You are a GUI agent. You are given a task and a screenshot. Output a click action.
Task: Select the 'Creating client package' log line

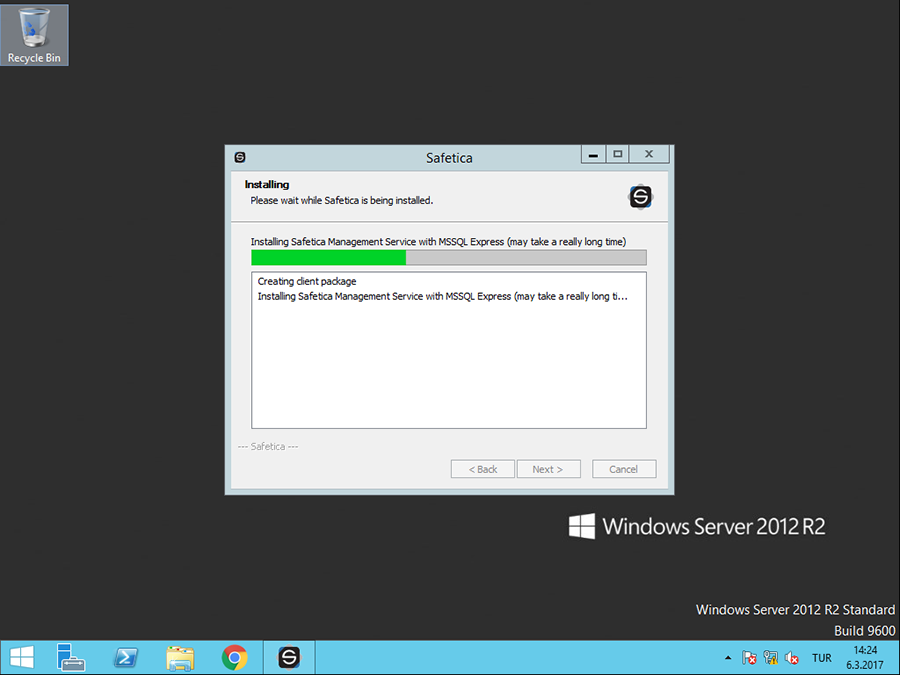(x=307, y=281)
